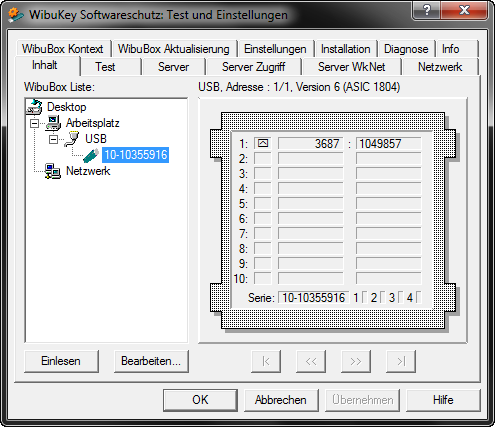Select Arbeitsplatz label in the tree
495x427 pixels.
[93, 123]
